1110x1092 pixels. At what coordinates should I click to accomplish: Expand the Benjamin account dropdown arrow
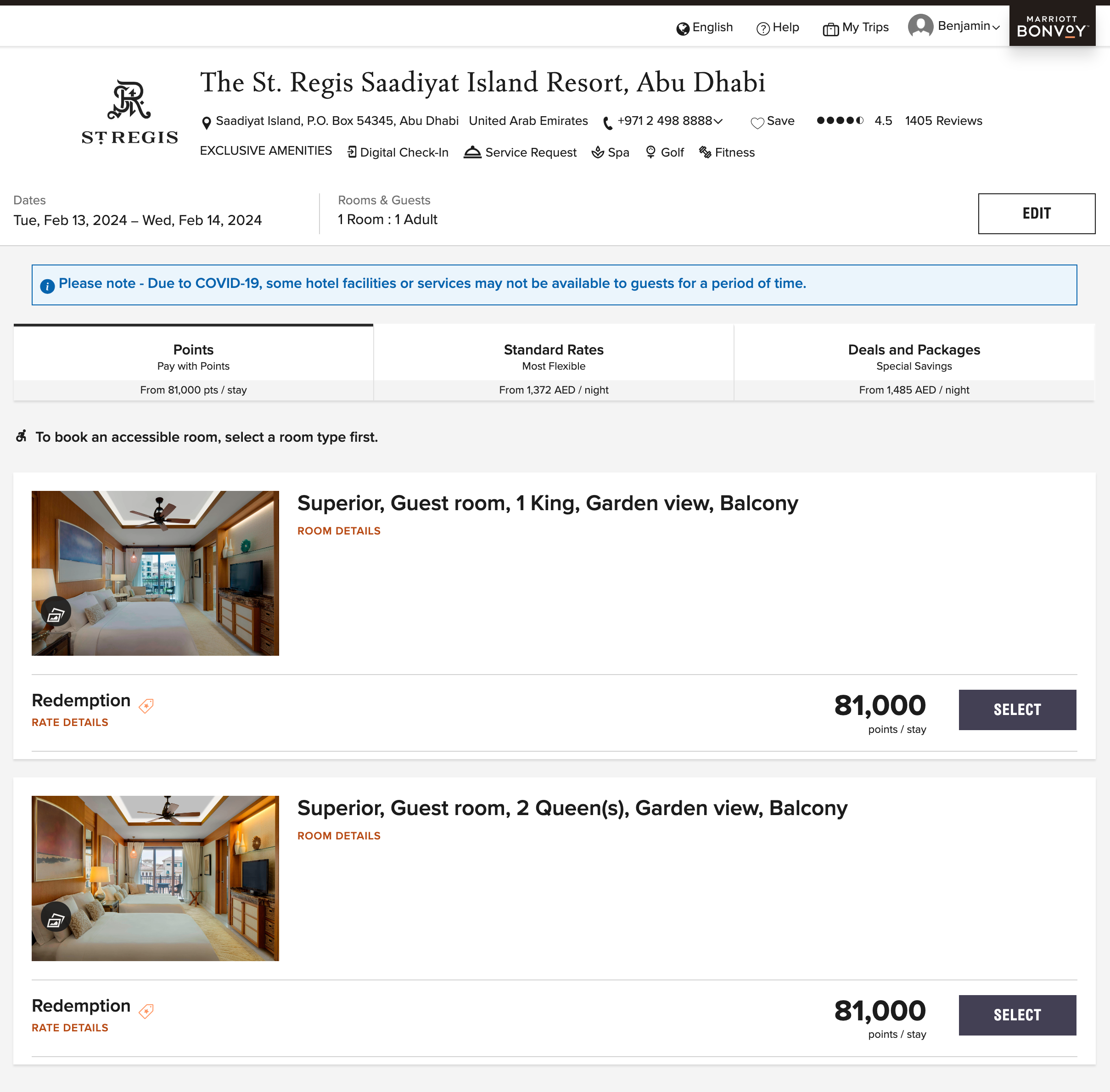997,28
